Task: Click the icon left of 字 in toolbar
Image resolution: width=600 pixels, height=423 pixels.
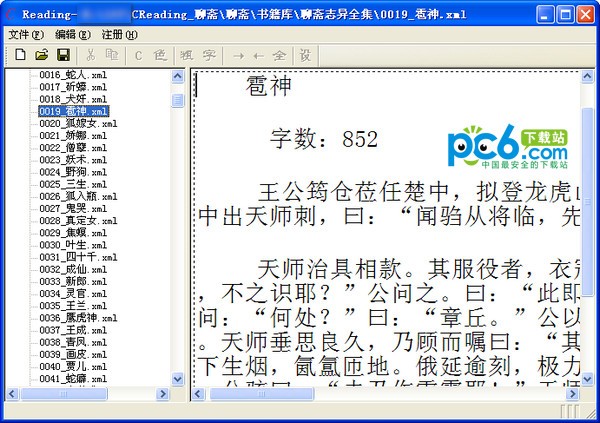Action: coord(187,56)
